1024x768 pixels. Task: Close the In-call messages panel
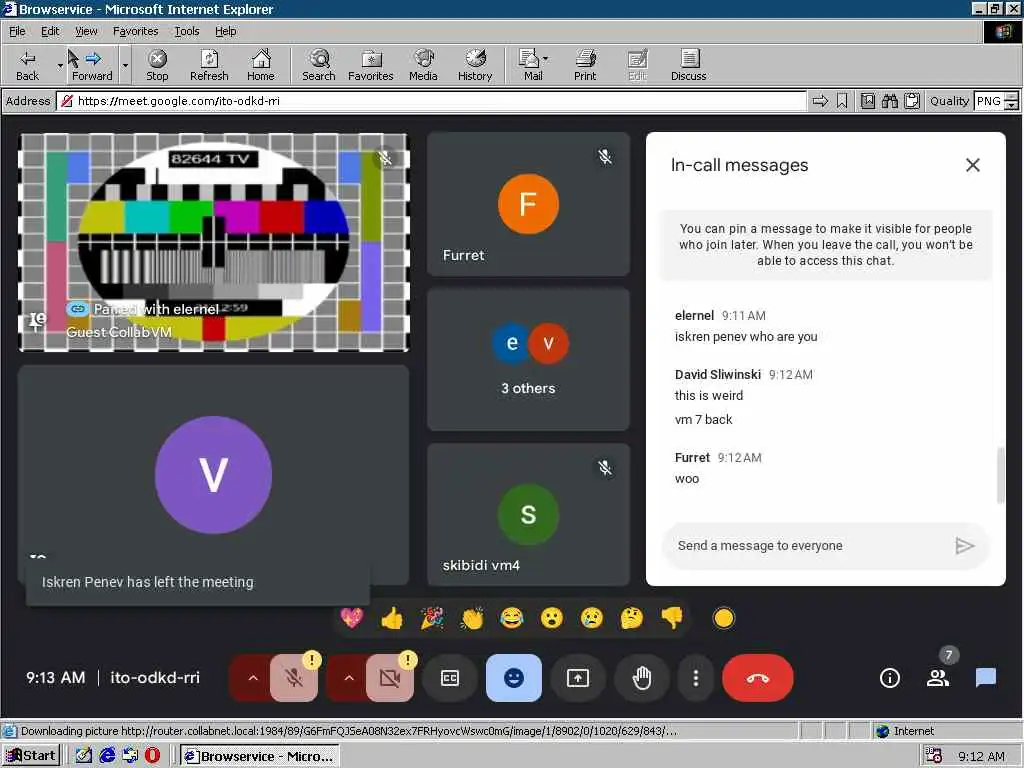tap(972, 165)
